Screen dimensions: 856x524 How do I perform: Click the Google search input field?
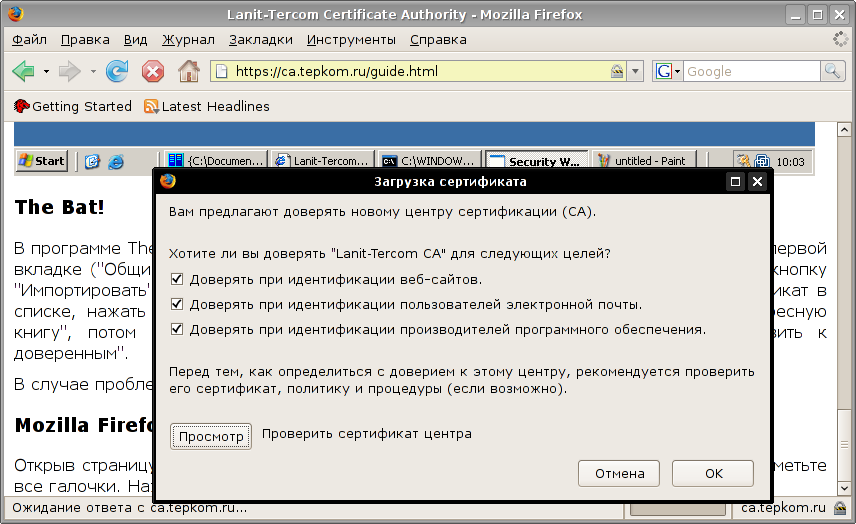[751, 72]
